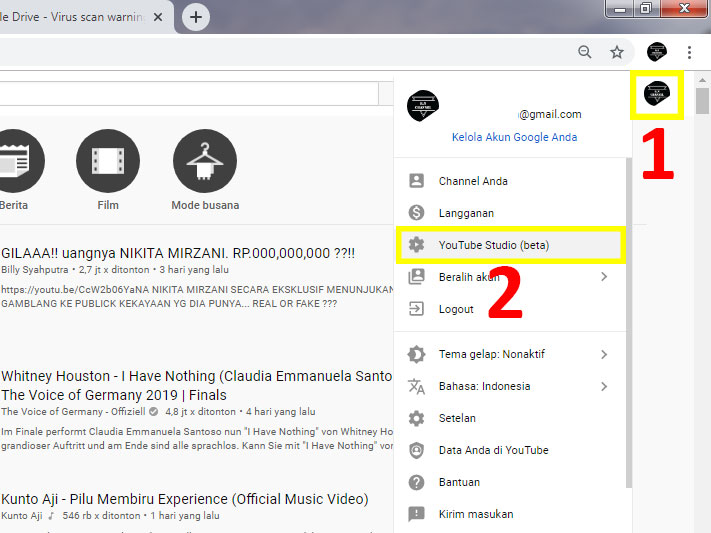Viewport: 711px width, 533px height.
Task: Click Kelola Akun Google Anda link
Action: tap(514, 137)
